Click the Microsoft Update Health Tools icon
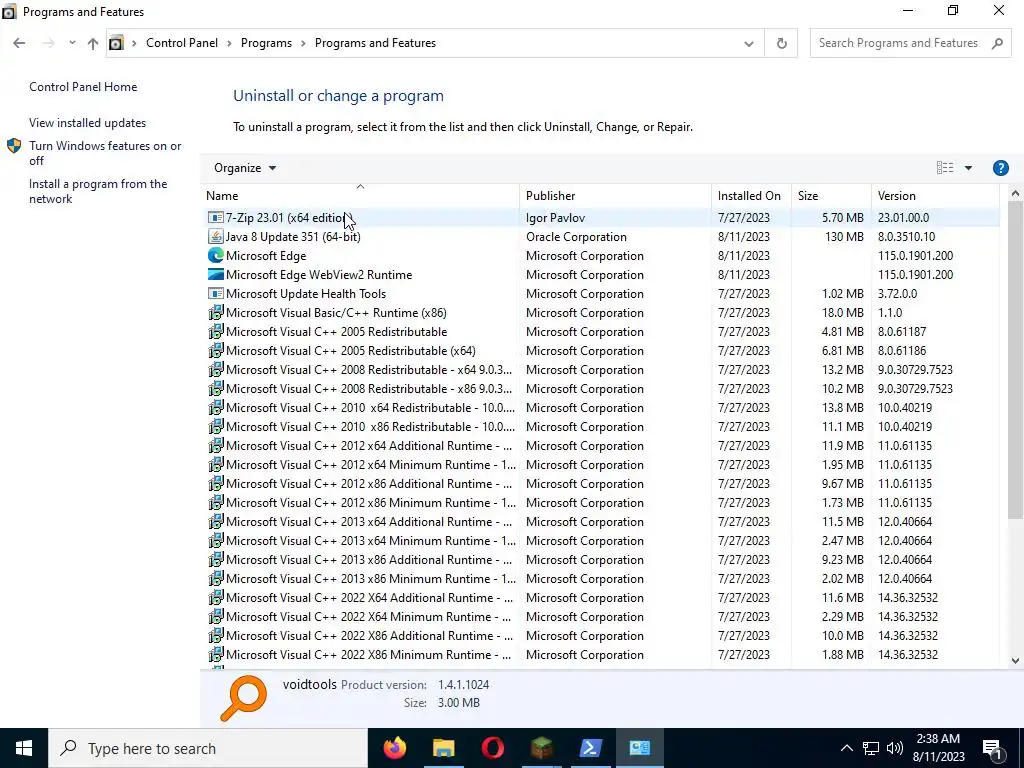The image size is (1024, 768). 216,293
